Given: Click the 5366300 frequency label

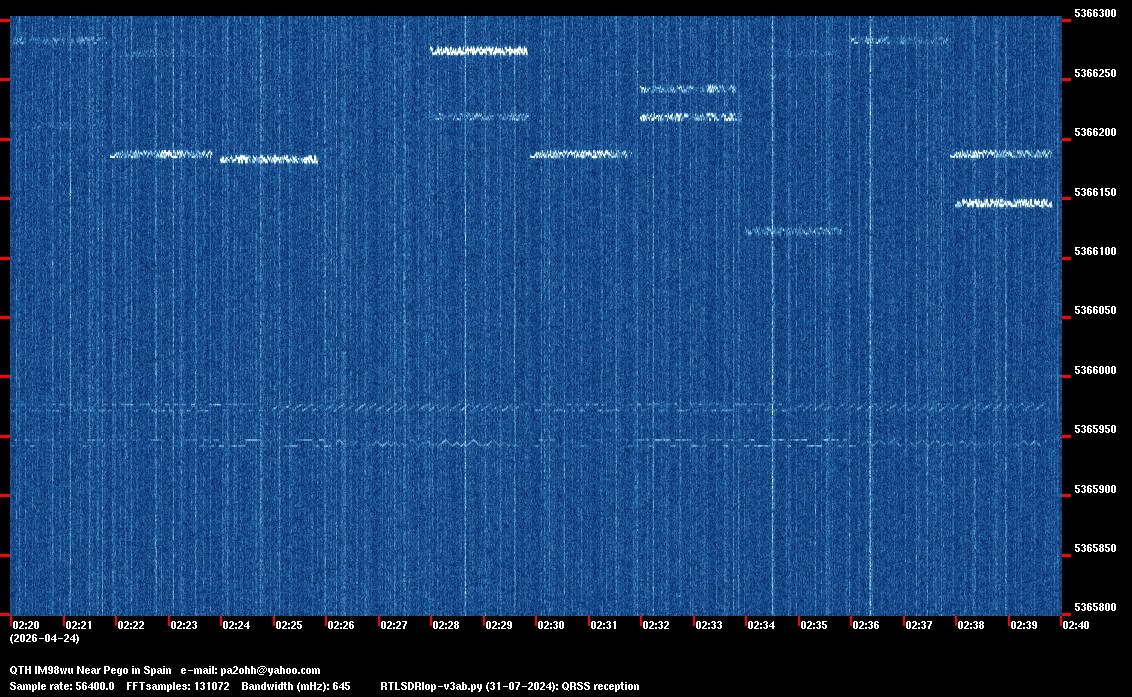Looking at the screenshot, I should click(1093, 14).
